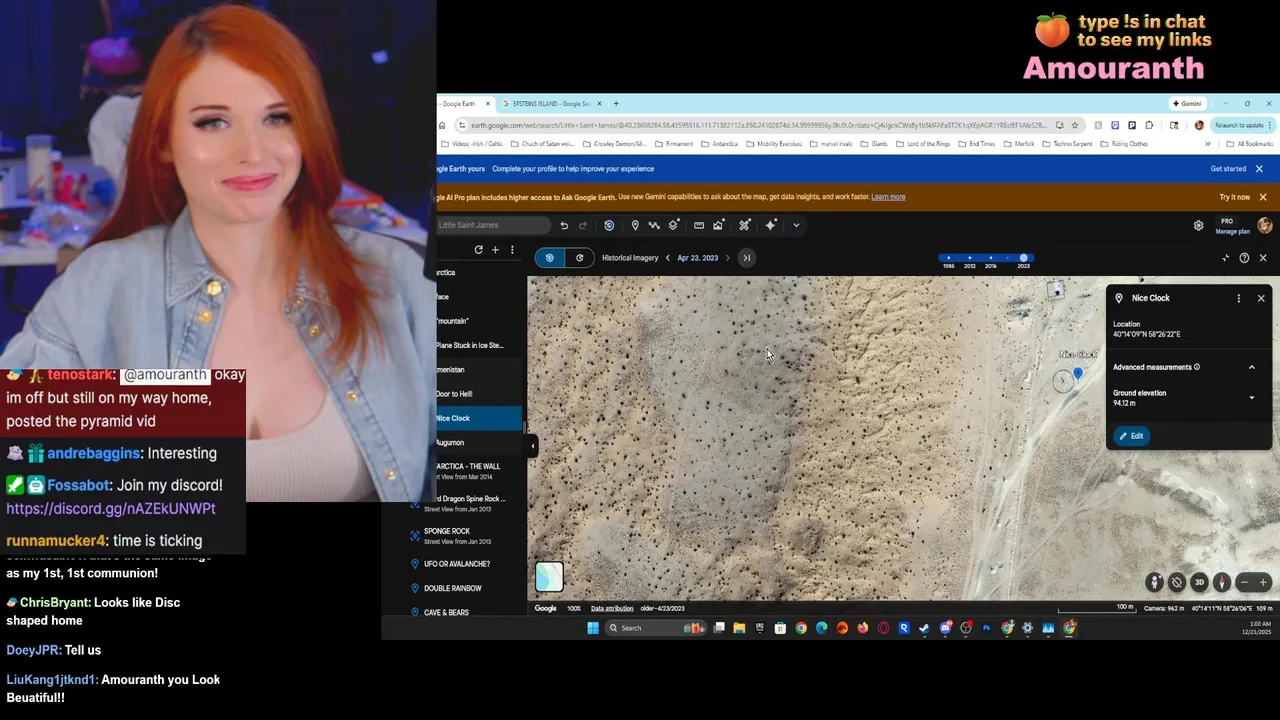
Task: Open sidebar three-dot more options menu
Action: [512, 249]
